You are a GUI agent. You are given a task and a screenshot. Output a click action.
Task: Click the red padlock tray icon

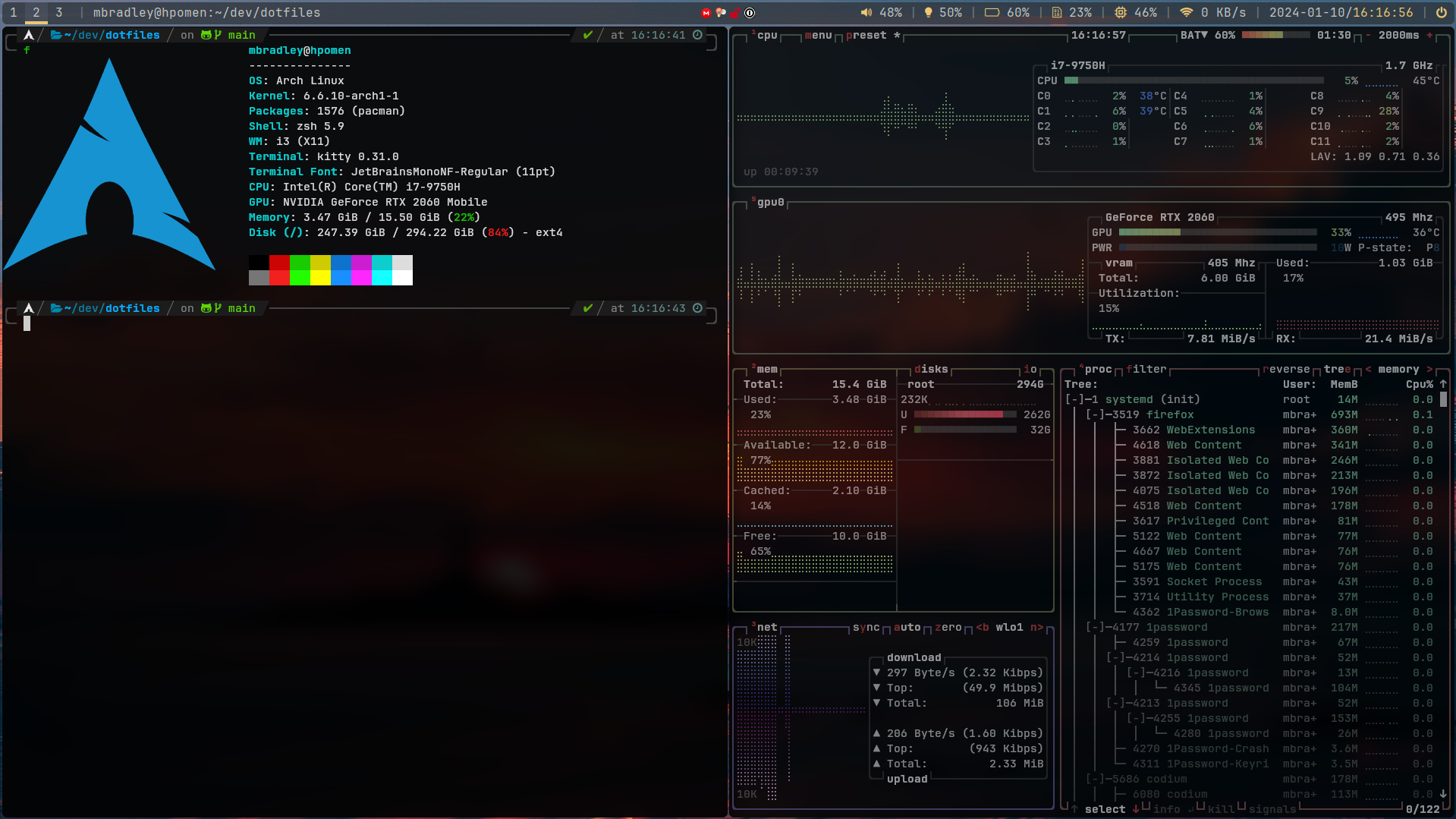734,13
